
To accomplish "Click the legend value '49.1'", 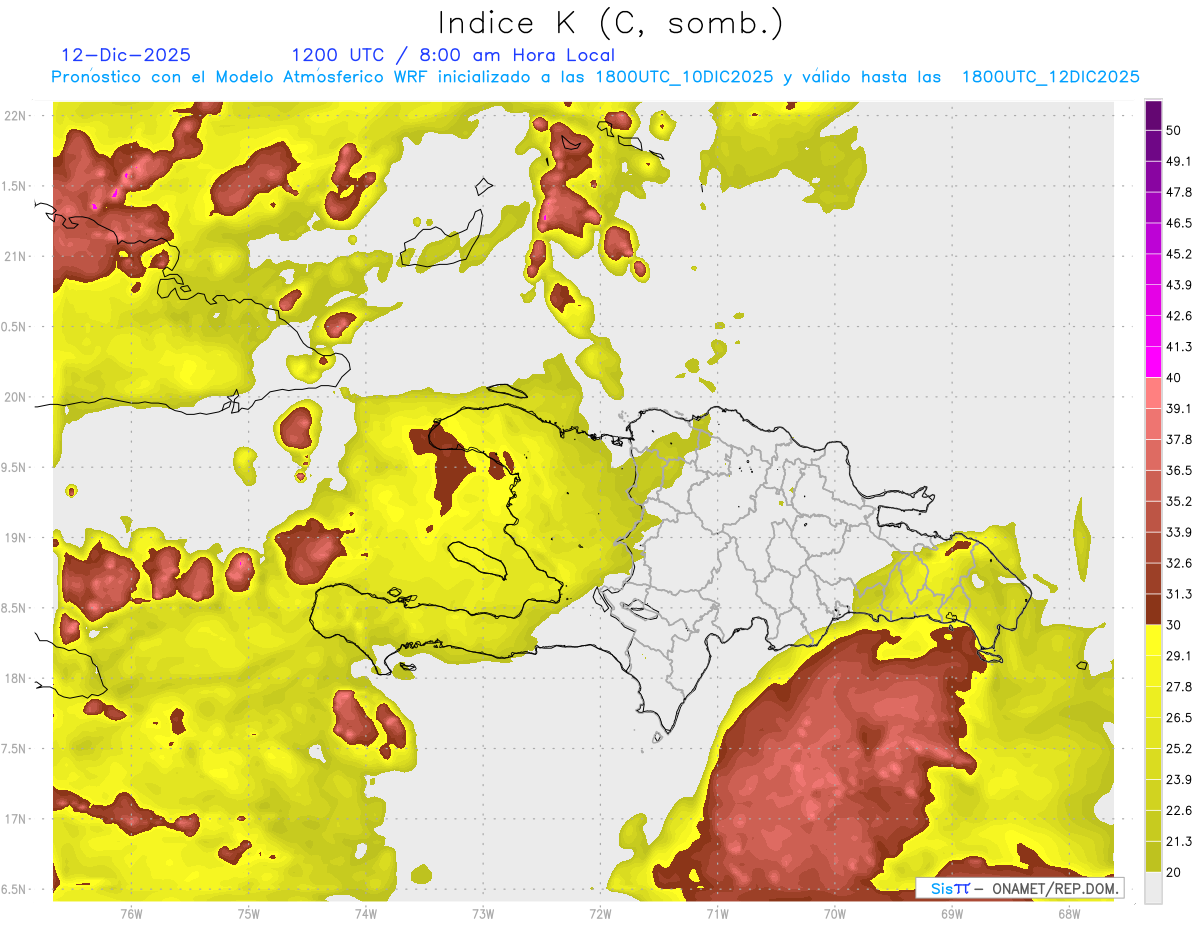I will point(1179,161).
